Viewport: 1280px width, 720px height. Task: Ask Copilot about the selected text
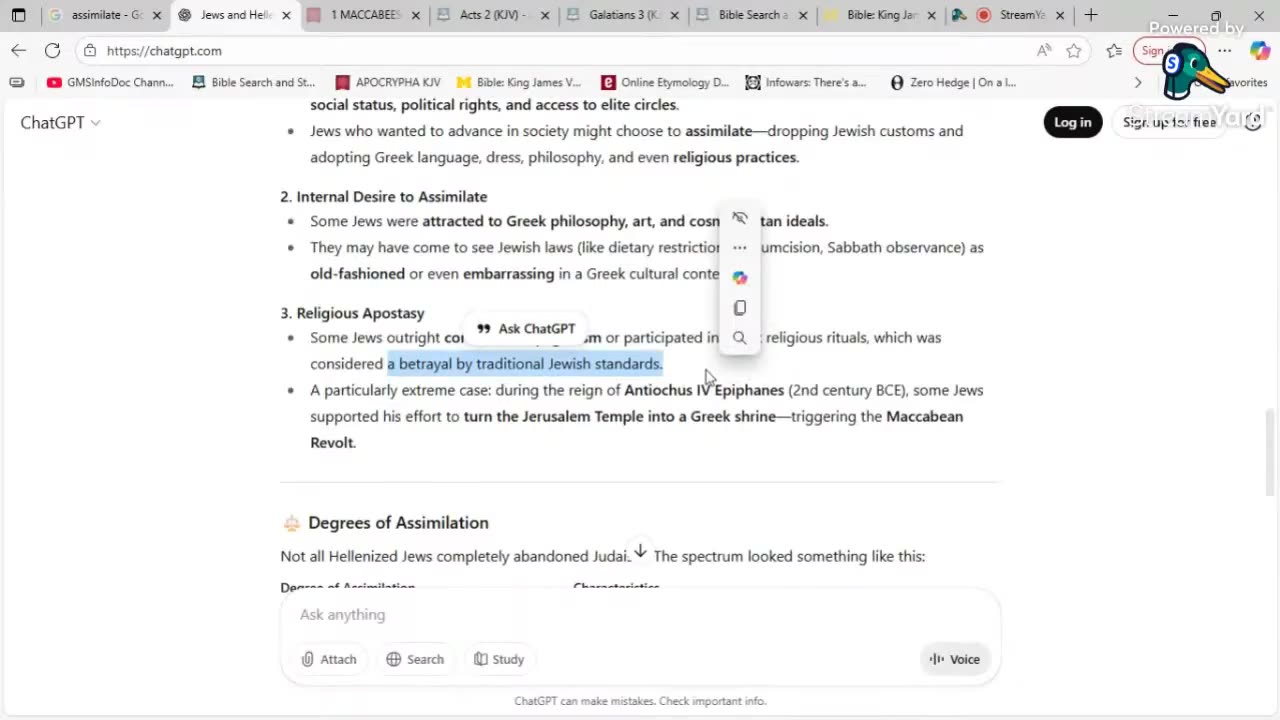click(x=739, y=278)
